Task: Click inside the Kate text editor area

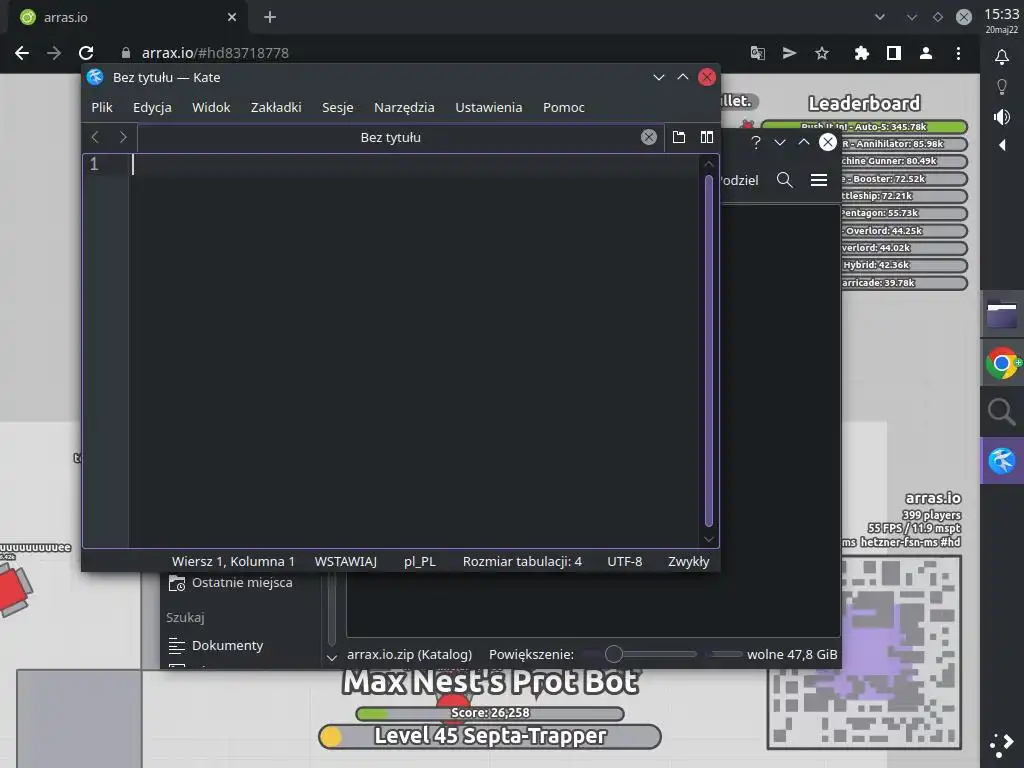Action: 414,351
